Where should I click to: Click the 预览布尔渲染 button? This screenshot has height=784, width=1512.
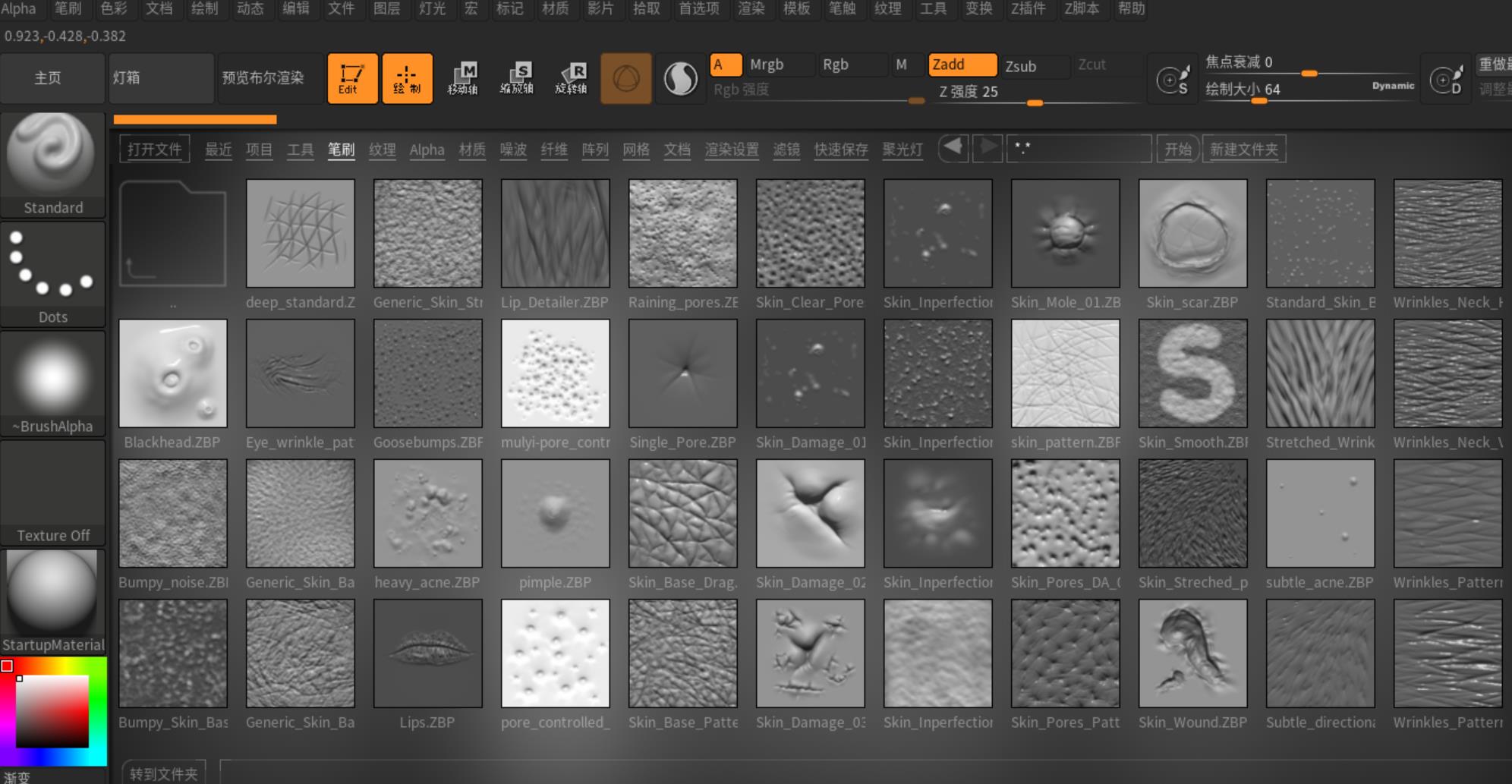[270, 78]
